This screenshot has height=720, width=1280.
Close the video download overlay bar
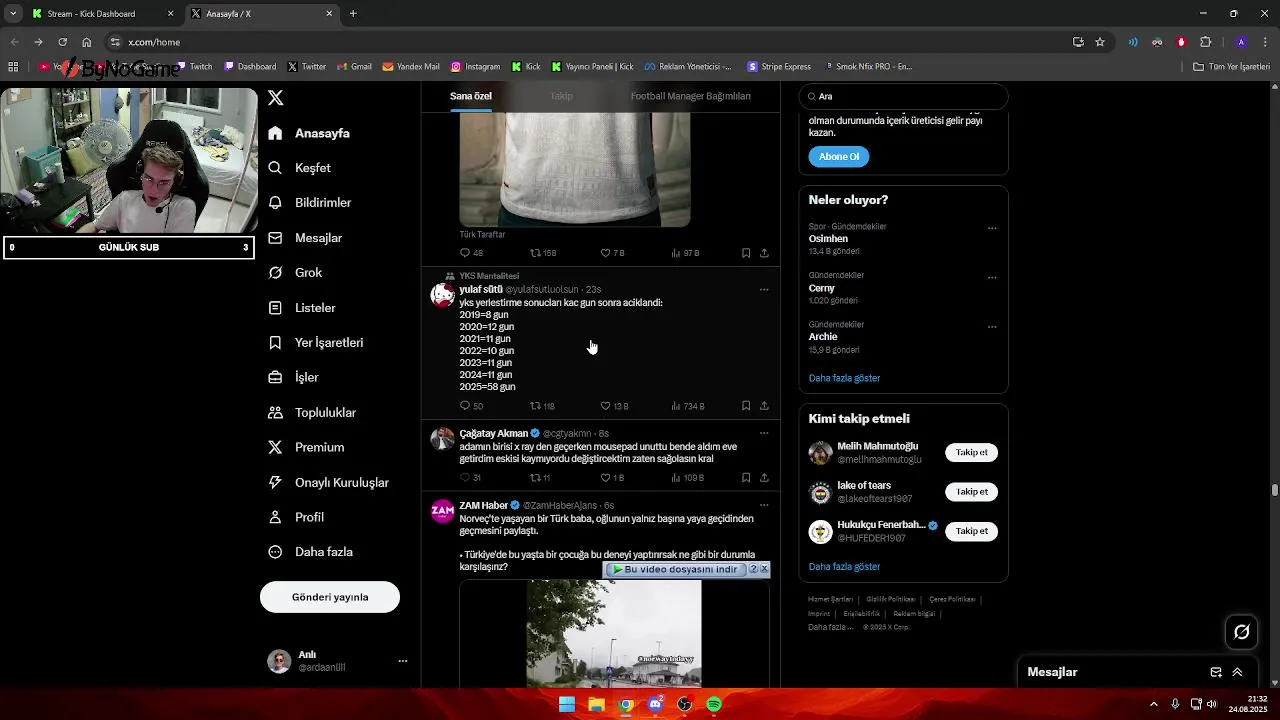click(x=764, y=569)
